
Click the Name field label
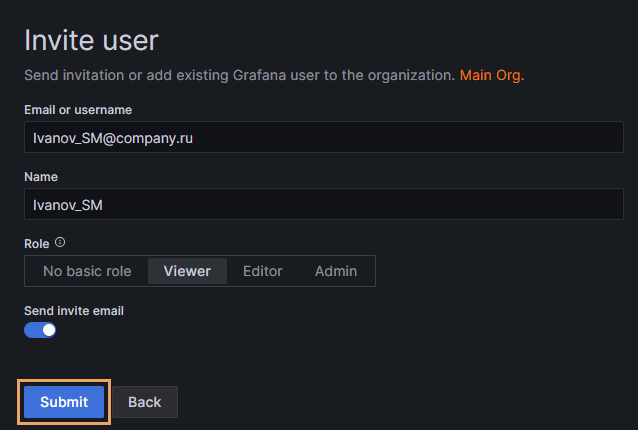pos(41,177)
